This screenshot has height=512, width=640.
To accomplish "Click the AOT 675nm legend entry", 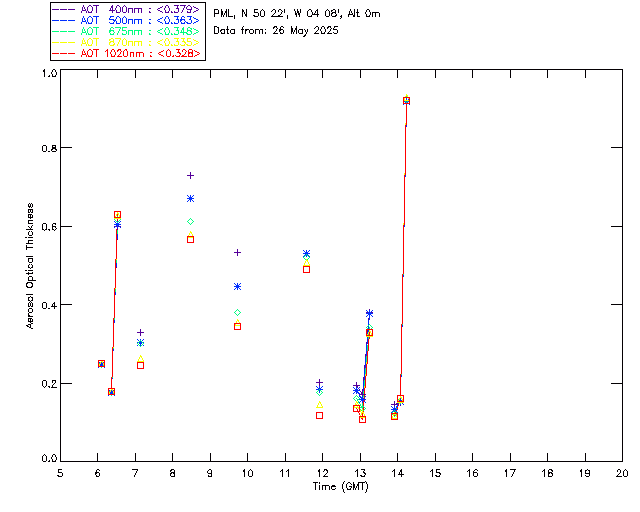I will click(x=126, y=31).
